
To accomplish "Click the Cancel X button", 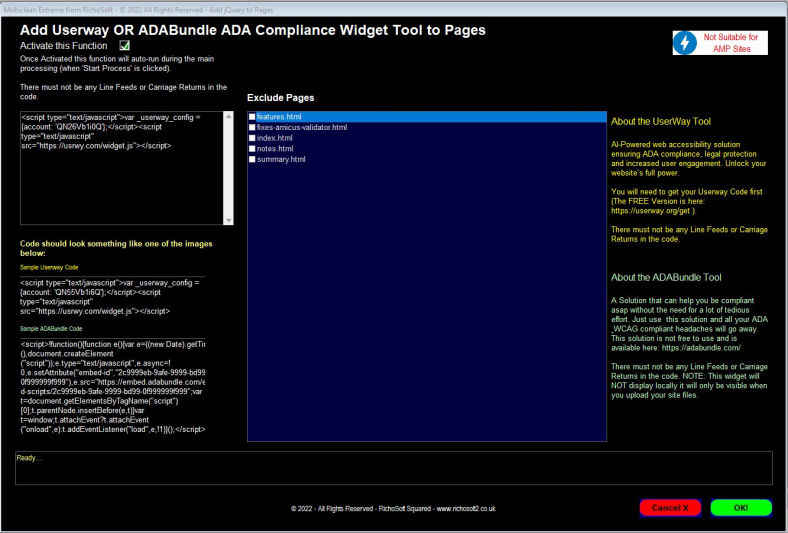I will tap(670, 508).
